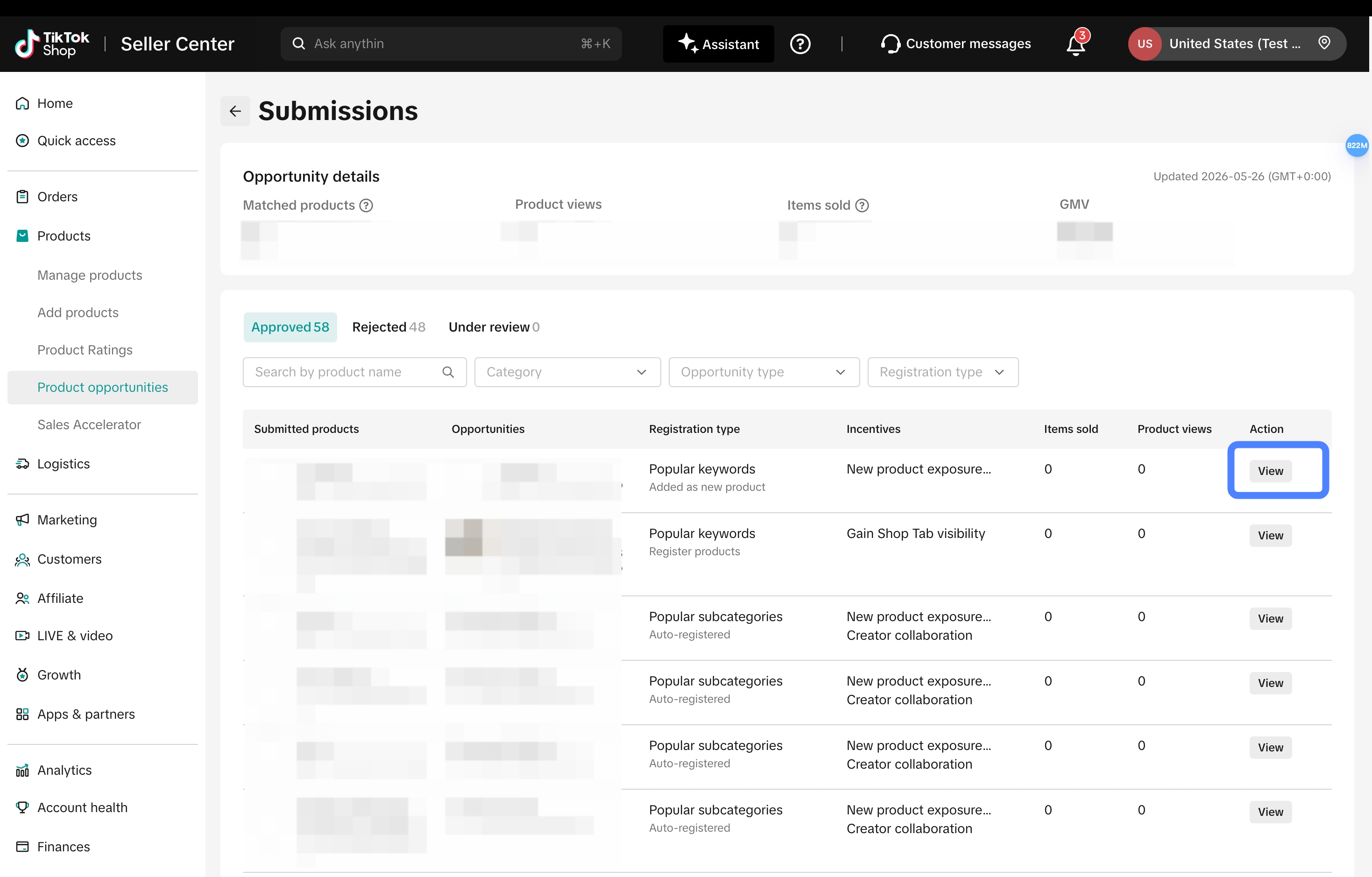1372x877 pixels.
Task: Focus the Ask anything search box
Action: pyautogui.click(x=451, y=44)
